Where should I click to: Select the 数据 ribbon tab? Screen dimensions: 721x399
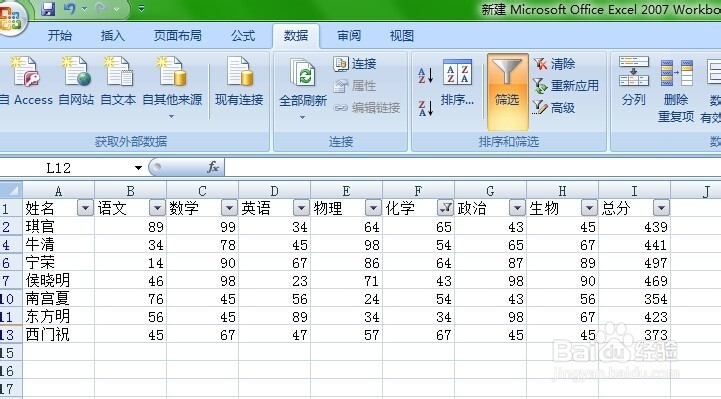click(296, 36)
